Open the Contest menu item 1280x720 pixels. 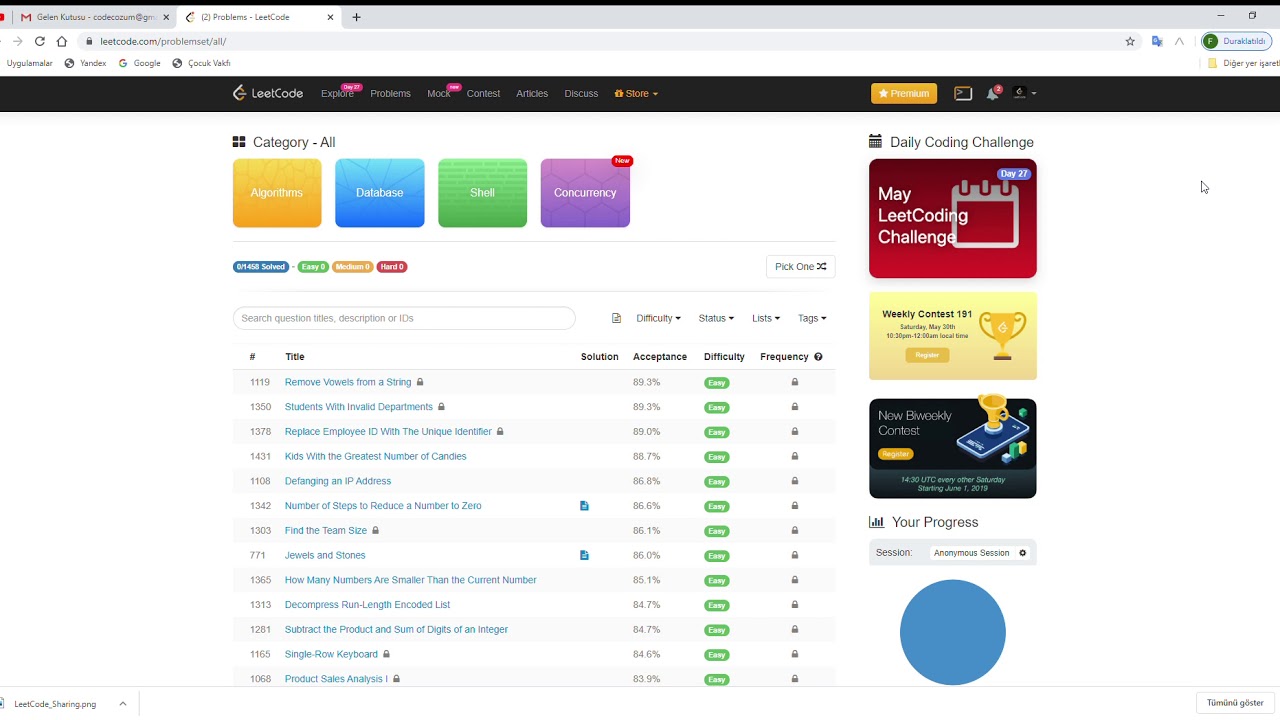(x=483, y=93)
